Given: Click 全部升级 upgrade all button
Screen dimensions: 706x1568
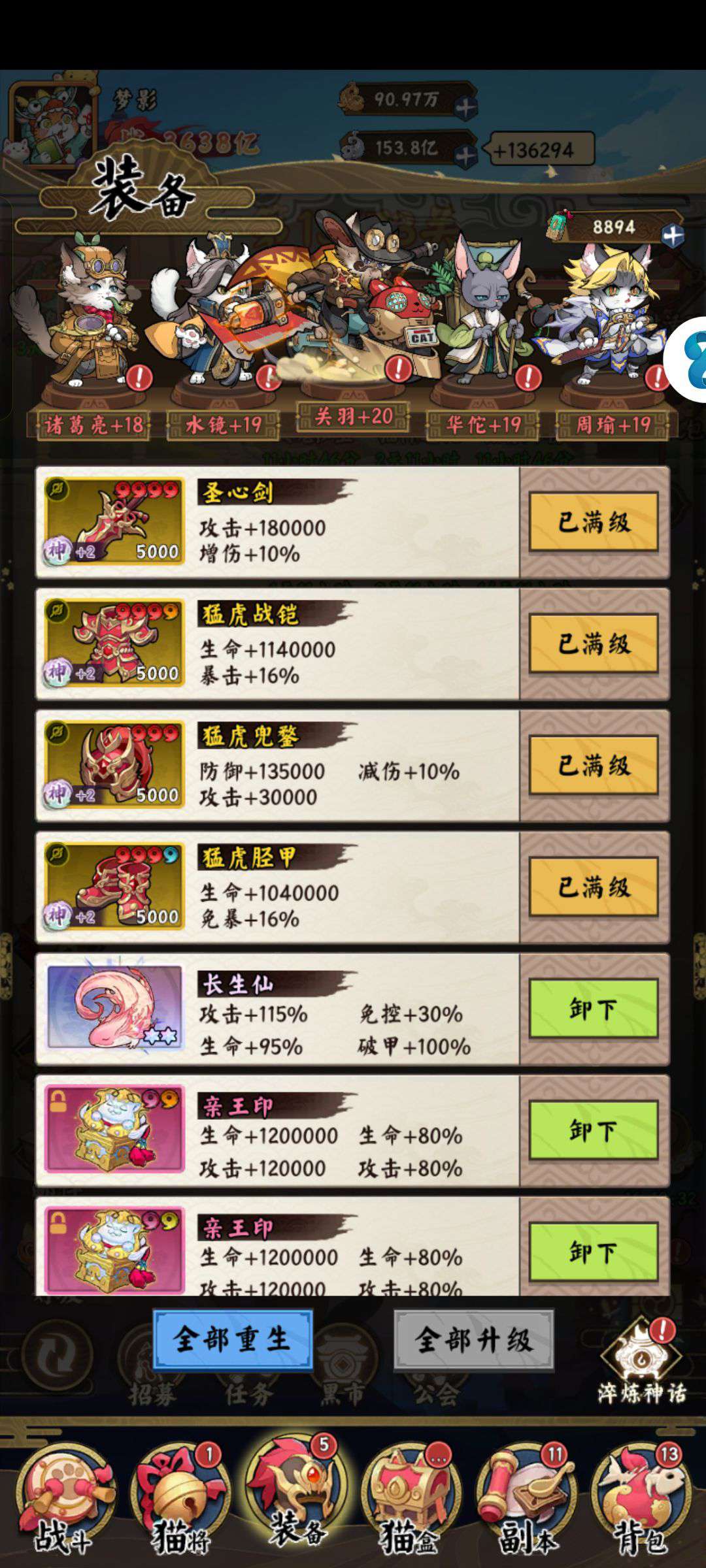Looking at the screenshot, I should tap(474, 1339).
